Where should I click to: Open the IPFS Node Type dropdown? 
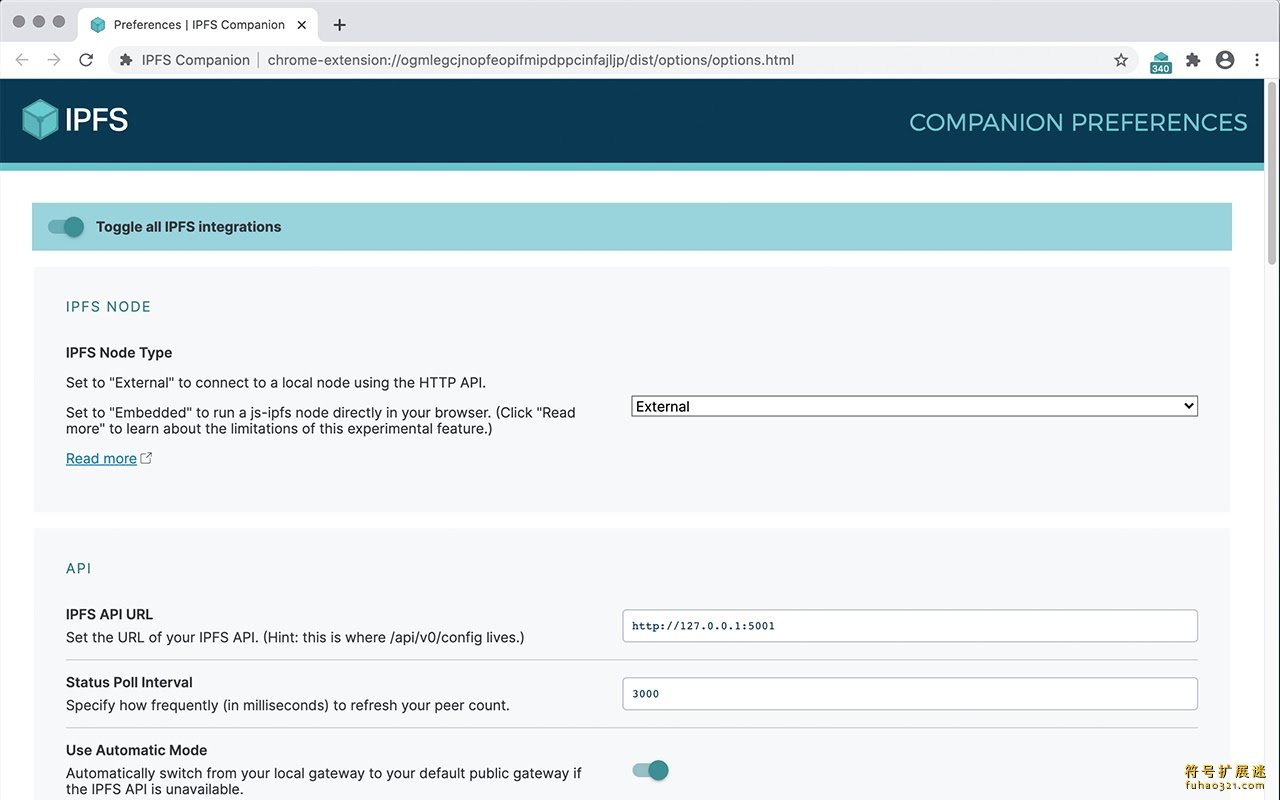pyautogui.click(x=914, y=406)
